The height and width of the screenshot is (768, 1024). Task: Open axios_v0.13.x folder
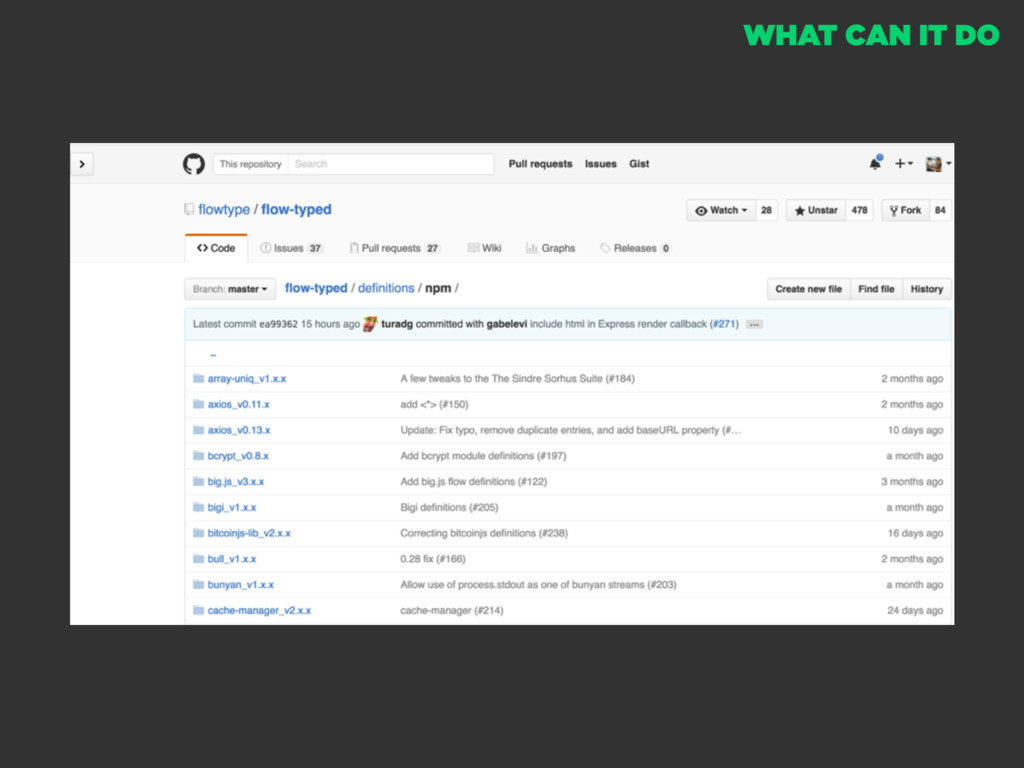pos(239,430)
